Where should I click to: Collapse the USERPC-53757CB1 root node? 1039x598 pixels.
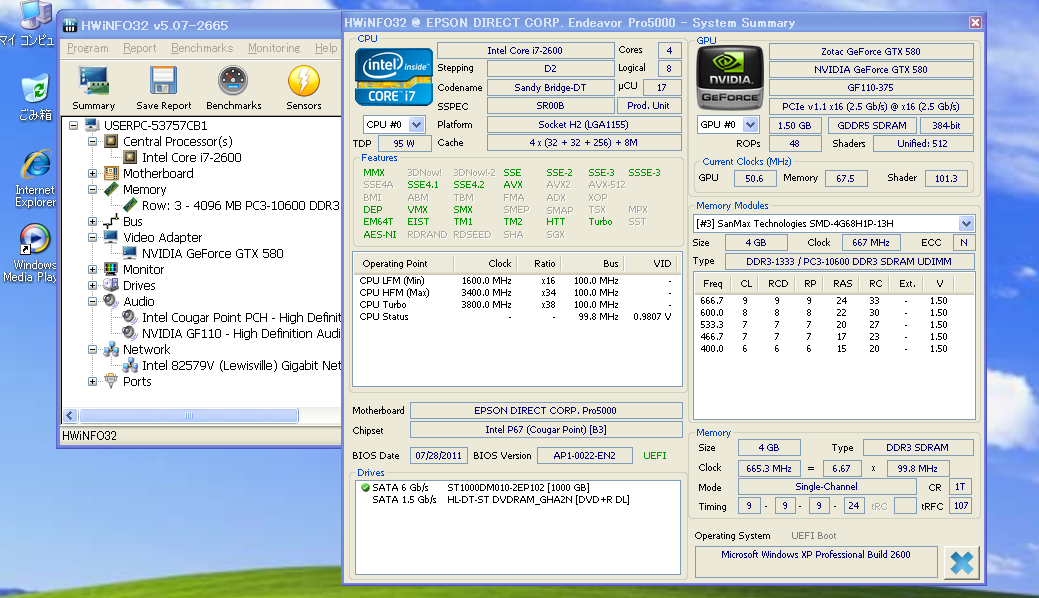(74, 125)
